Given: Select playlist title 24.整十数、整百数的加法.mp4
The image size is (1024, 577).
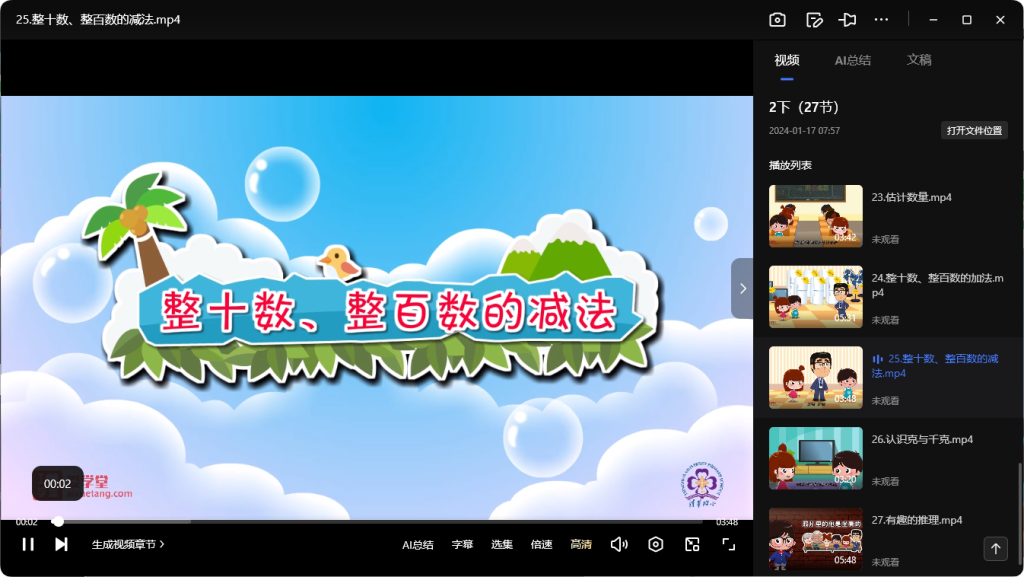Looking at the screenshot, I should point(937,285).
